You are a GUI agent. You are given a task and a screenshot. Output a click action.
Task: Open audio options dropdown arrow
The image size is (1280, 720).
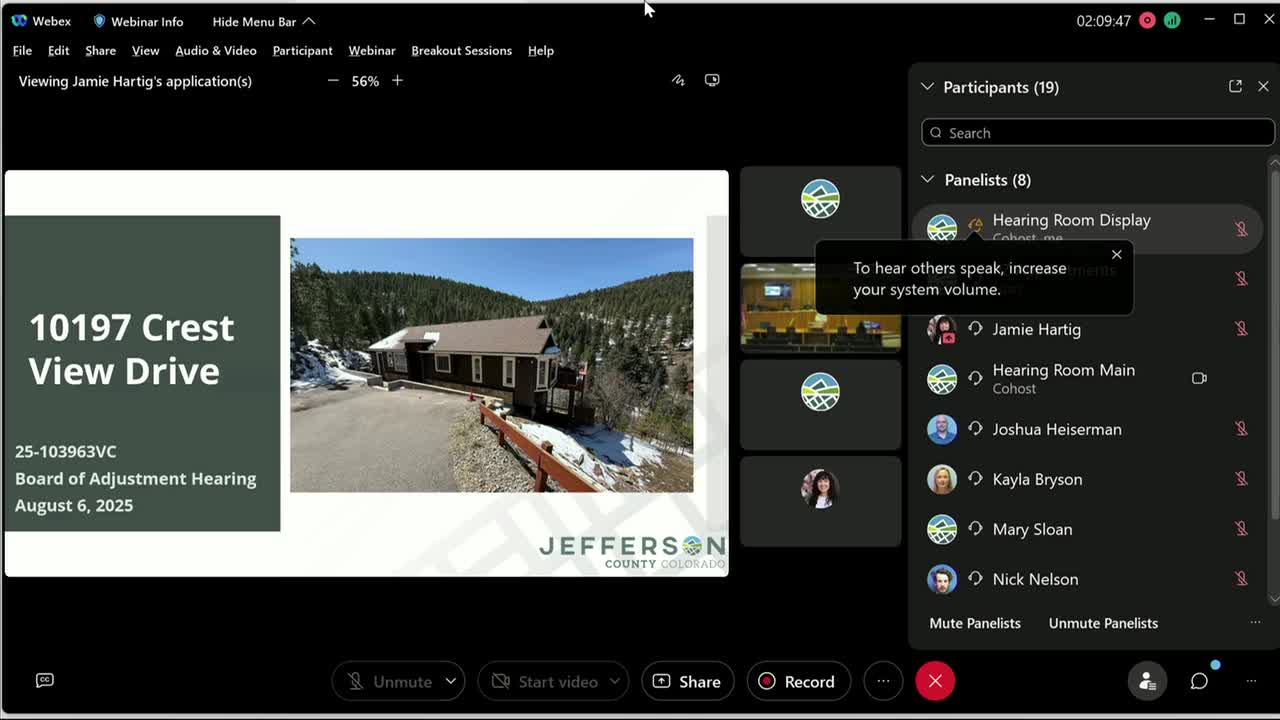click(x=451, y=681)
